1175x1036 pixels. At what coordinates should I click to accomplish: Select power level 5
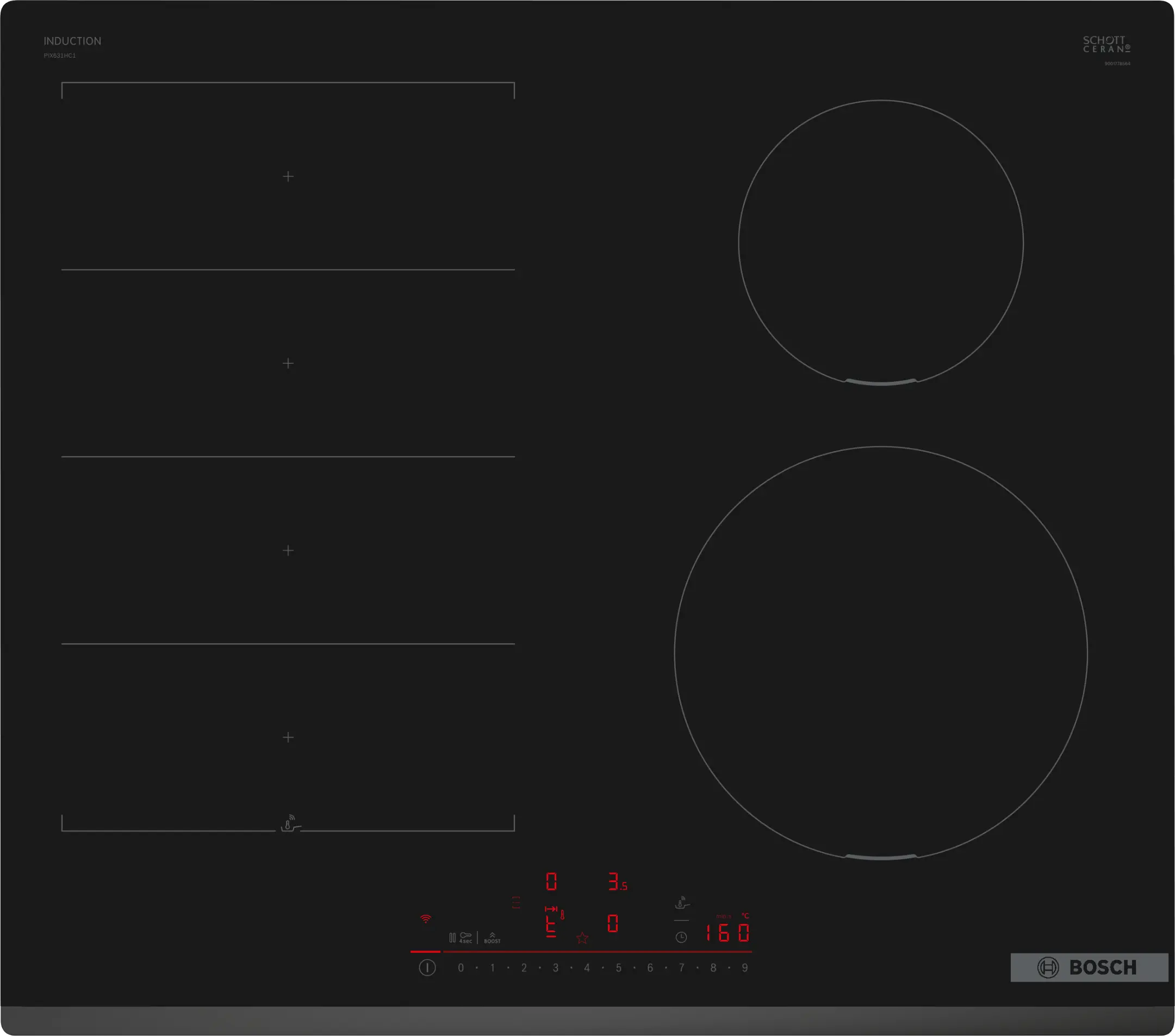coord(618,967)
